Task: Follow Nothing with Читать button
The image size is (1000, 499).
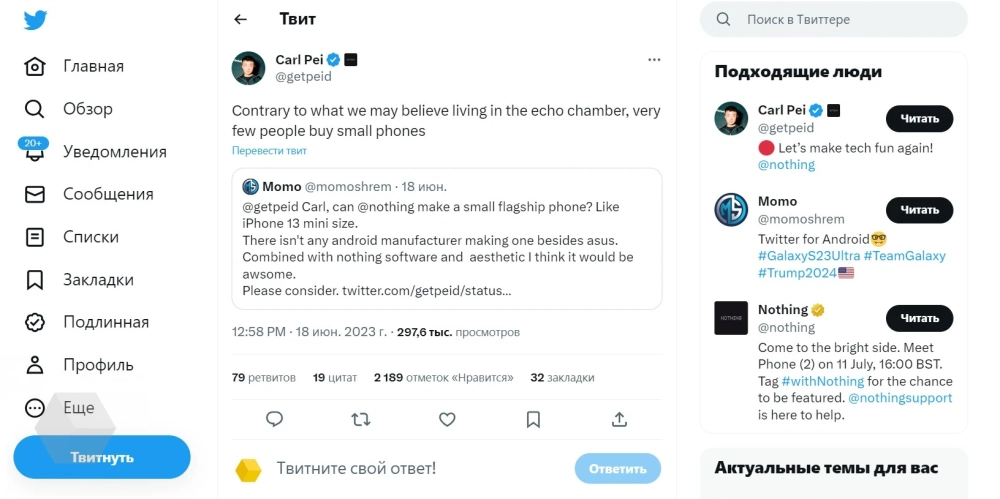Action: (919, 318)
